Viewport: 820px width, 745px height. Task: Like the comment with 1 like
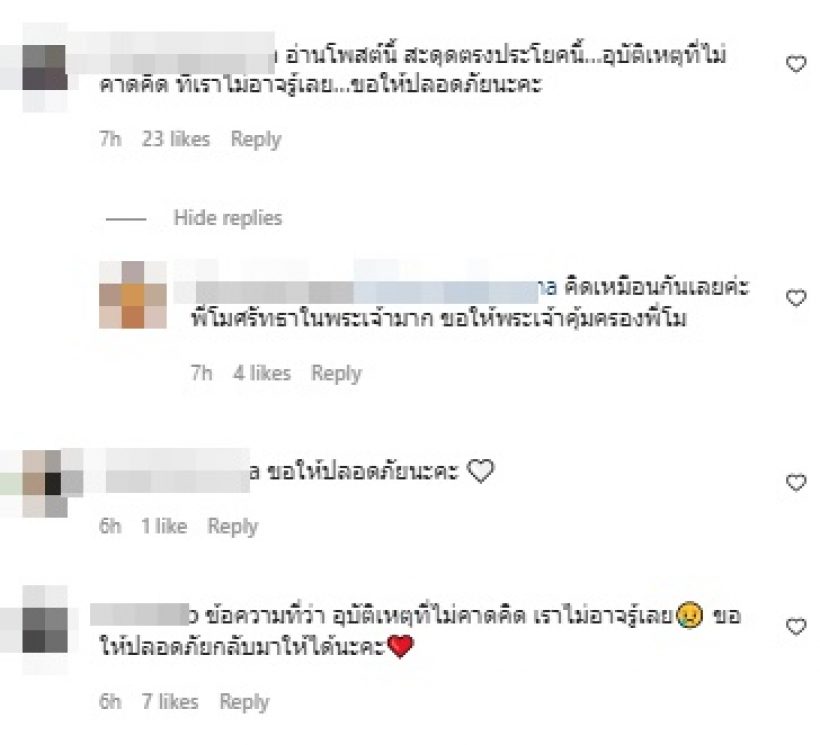pyautogui.click(x=796, y=482)
